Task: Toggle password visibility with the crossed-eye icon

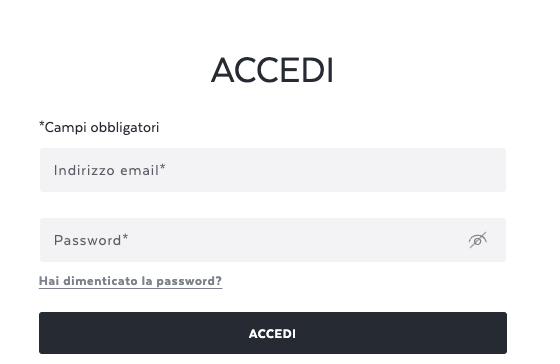Action: (x=478, y=240)
